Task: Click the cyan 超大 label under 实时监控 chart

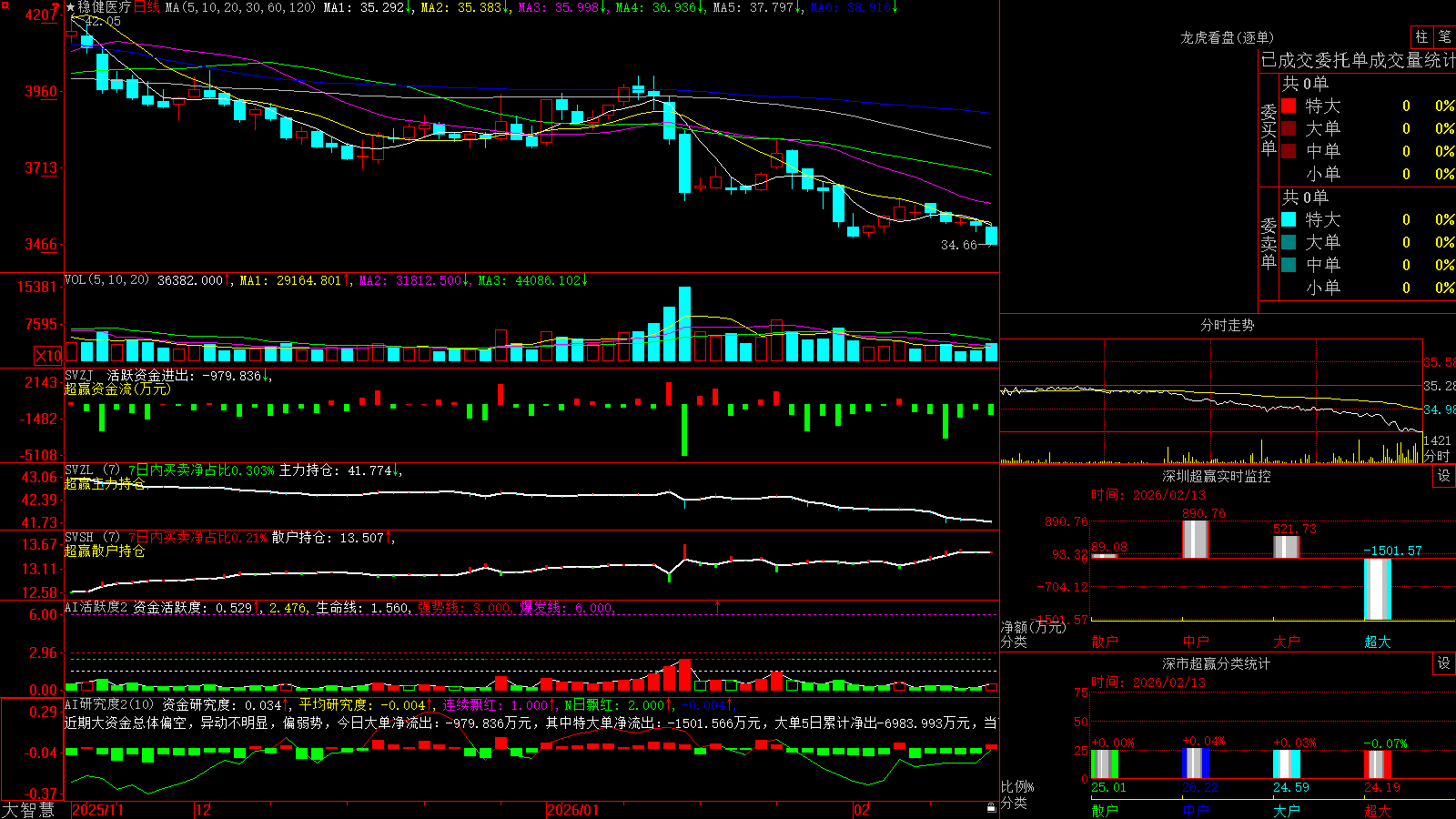Action: tap(1377, 642)
